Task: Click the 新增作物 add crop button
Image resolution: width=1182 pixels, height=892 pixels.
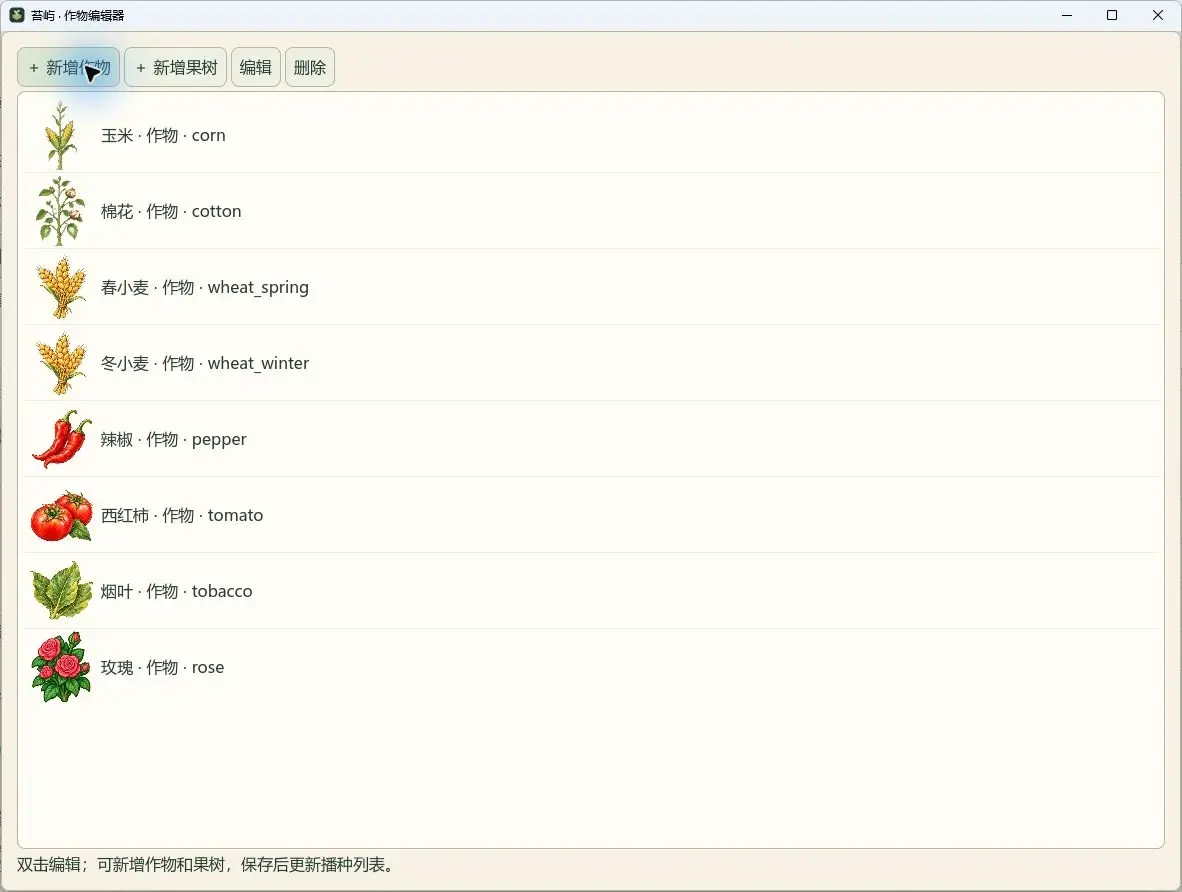Action: [69, 68]
